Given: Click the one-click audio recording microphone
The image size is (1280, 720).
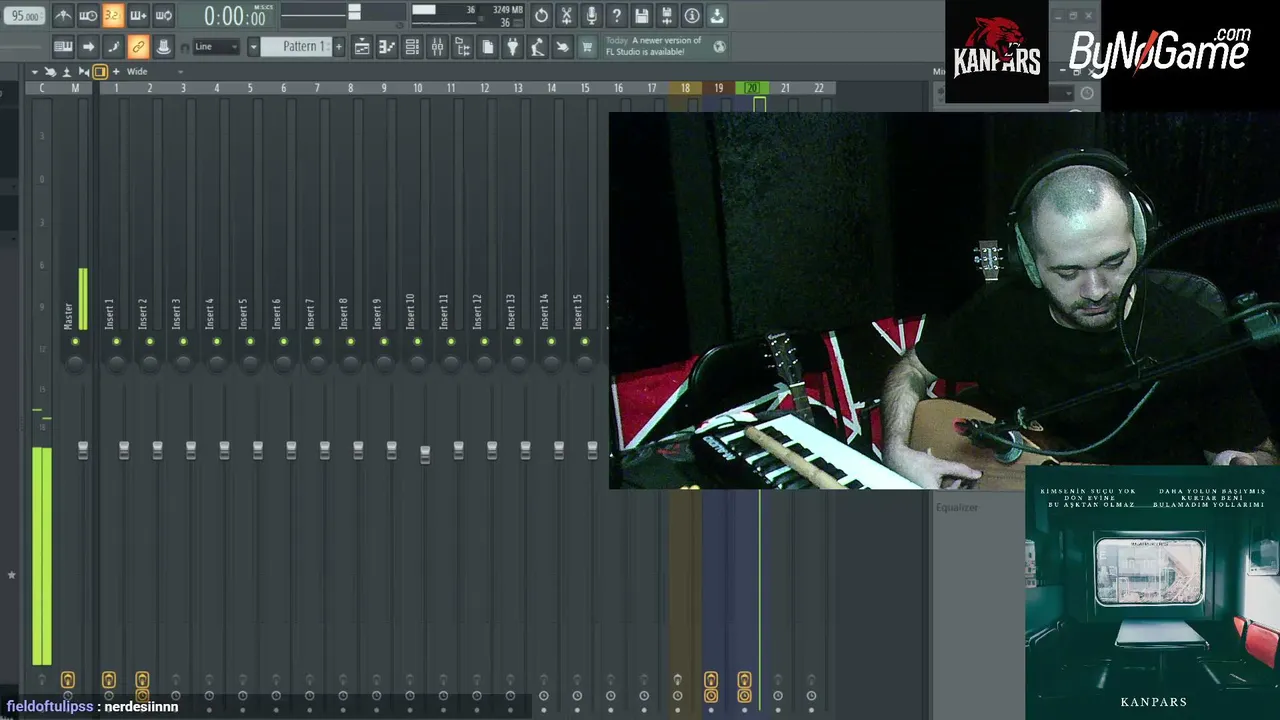Looking at the screenshot, I should [591, 16].
